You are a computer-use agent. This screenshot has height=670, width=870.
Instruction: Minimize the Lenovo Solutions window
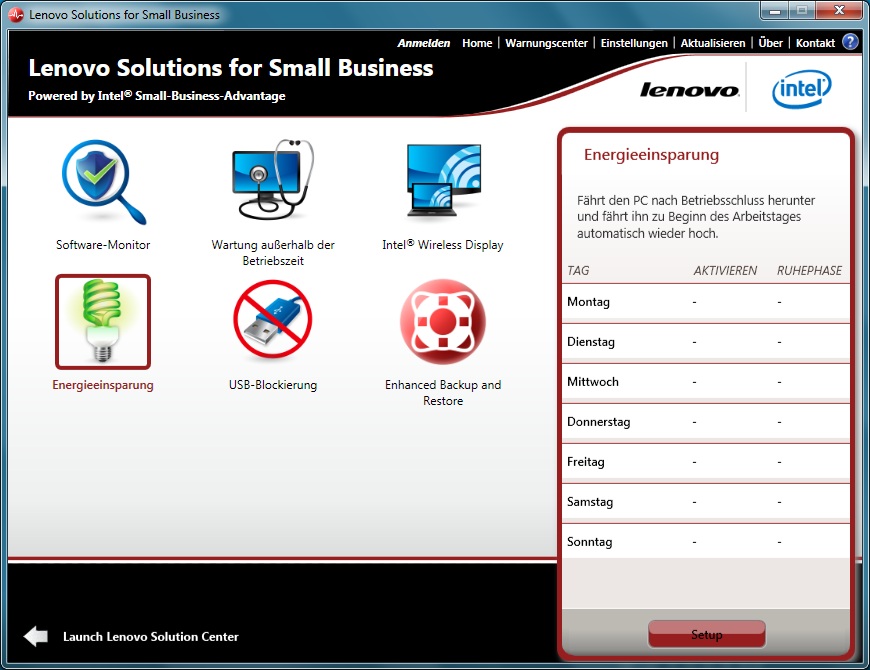(x=775, y=11)
